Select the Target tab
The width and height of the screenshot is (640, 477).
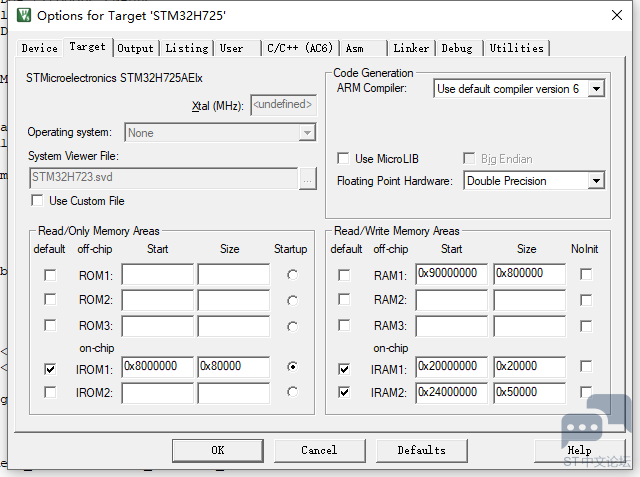[x=87, y=47]
